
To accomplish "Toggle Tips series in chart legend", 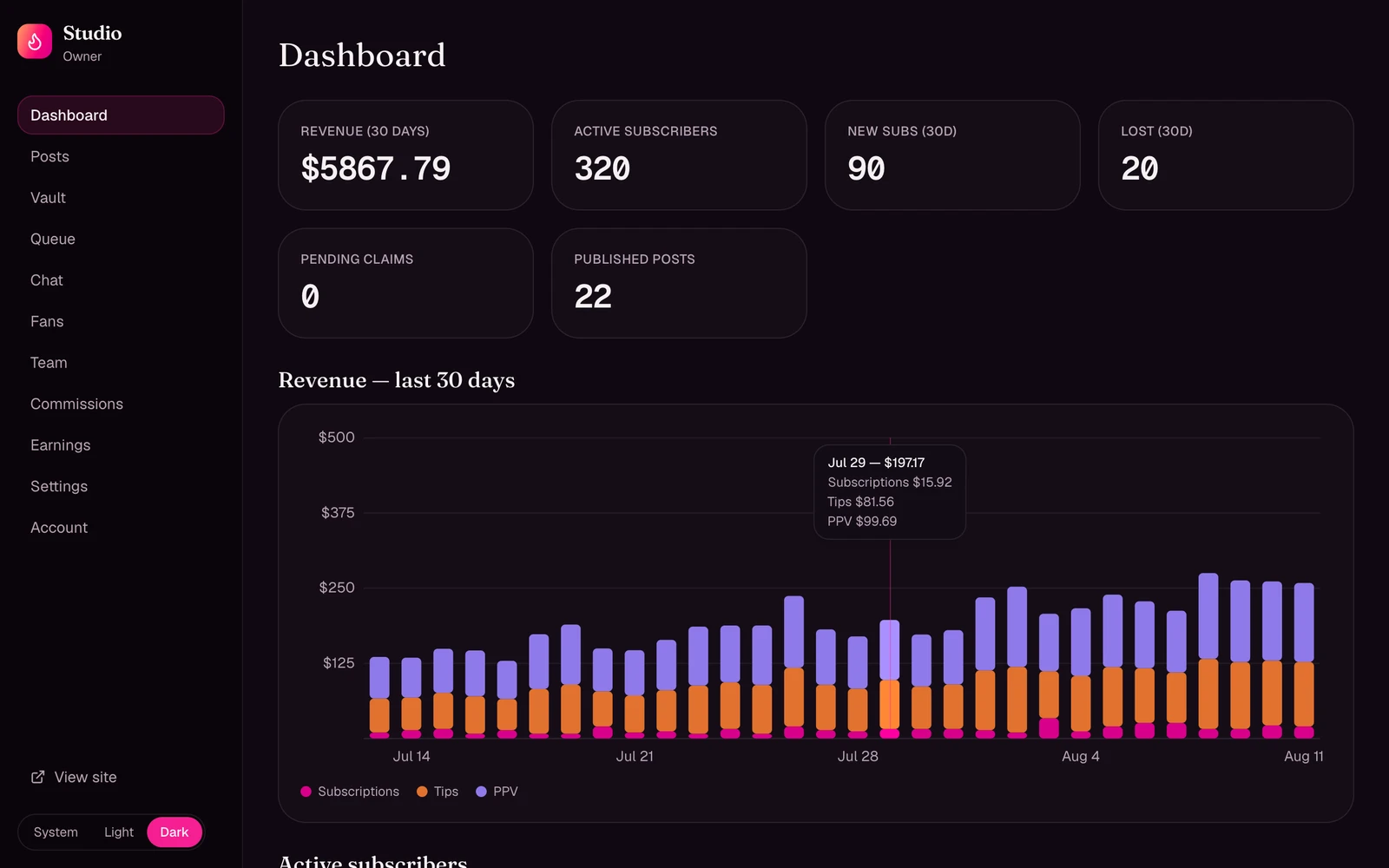I will click(x=438, y=792).
